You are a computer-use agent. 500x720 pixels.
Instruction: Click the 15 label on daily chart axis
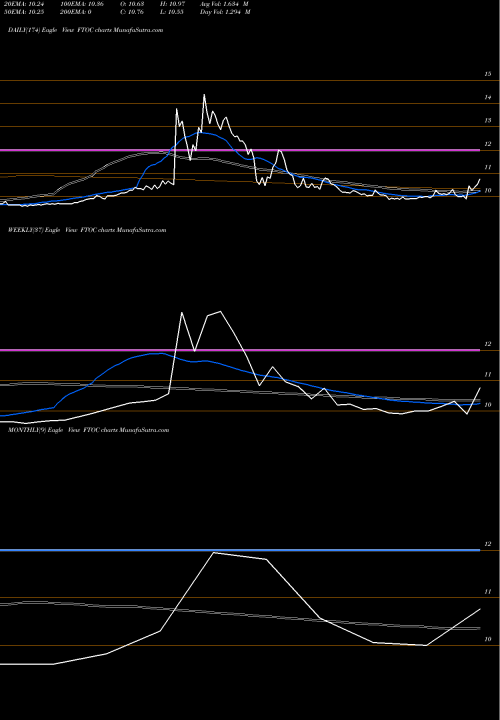[x=488, y=74]
